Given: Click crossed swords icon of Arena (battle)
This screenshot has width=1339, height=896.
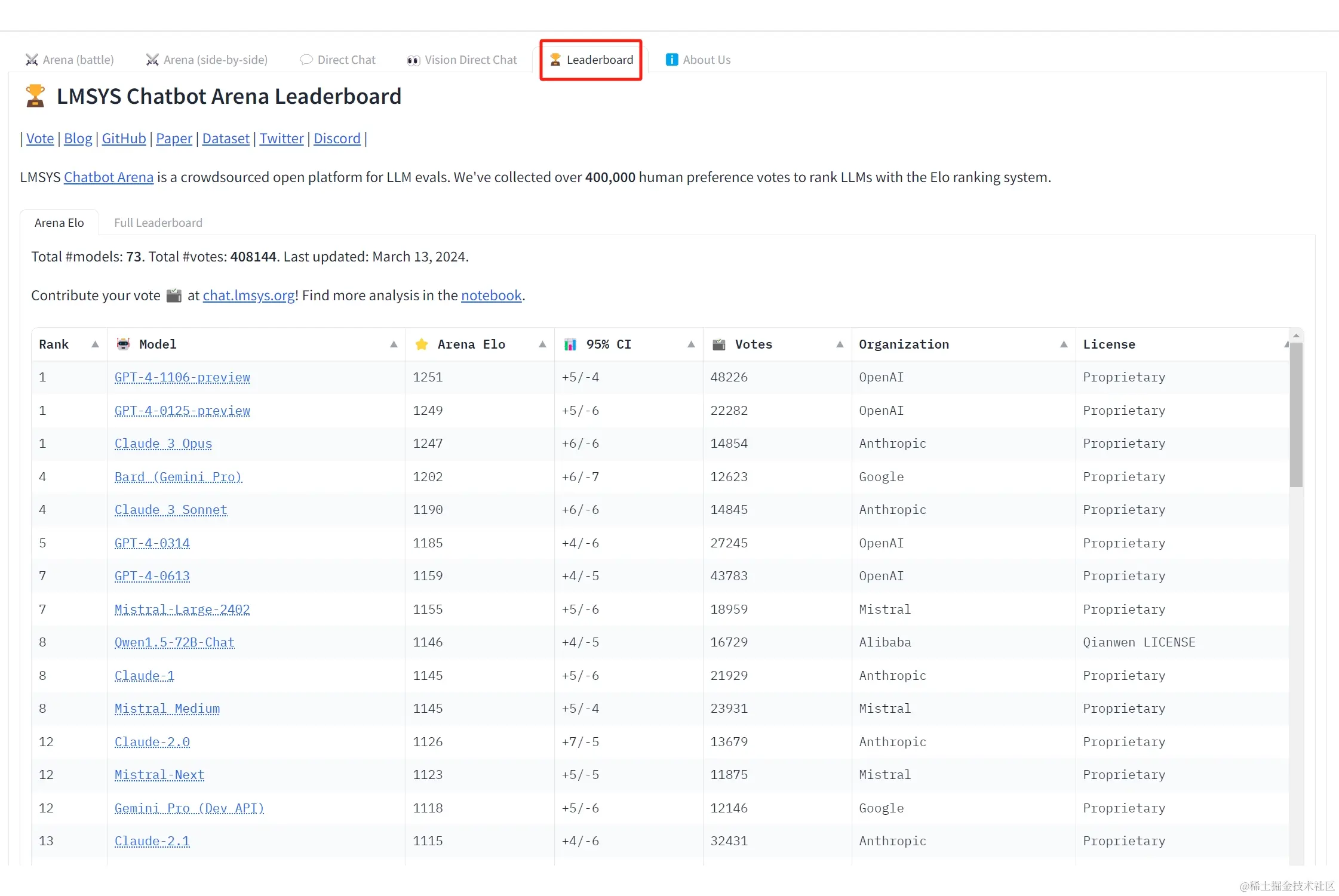Looking at the screenshot, I should (x=32, y=60).
